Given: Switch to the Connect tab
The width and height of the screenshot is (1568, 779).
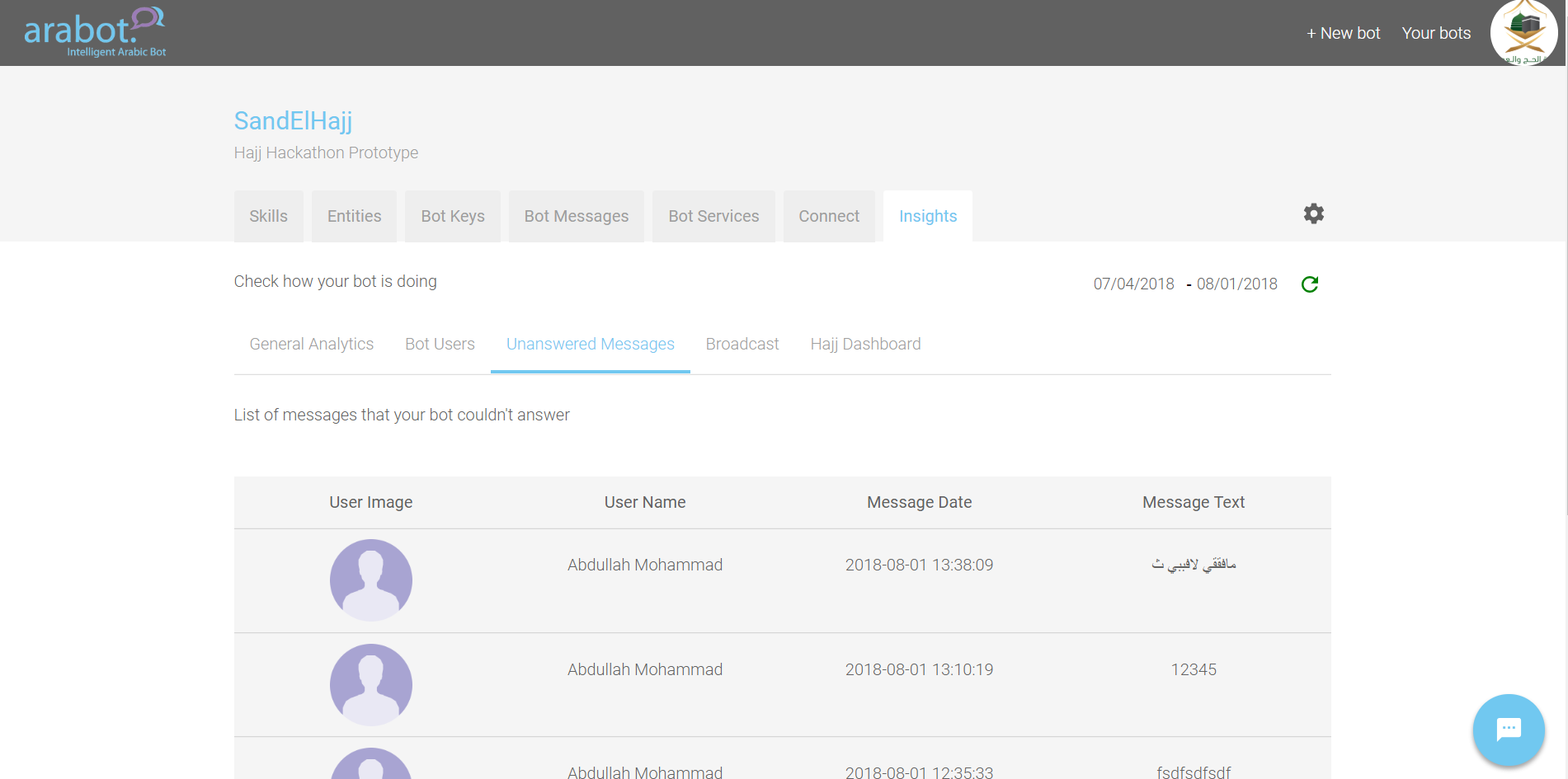Looking at the screenshot, I should coord(829,216).
